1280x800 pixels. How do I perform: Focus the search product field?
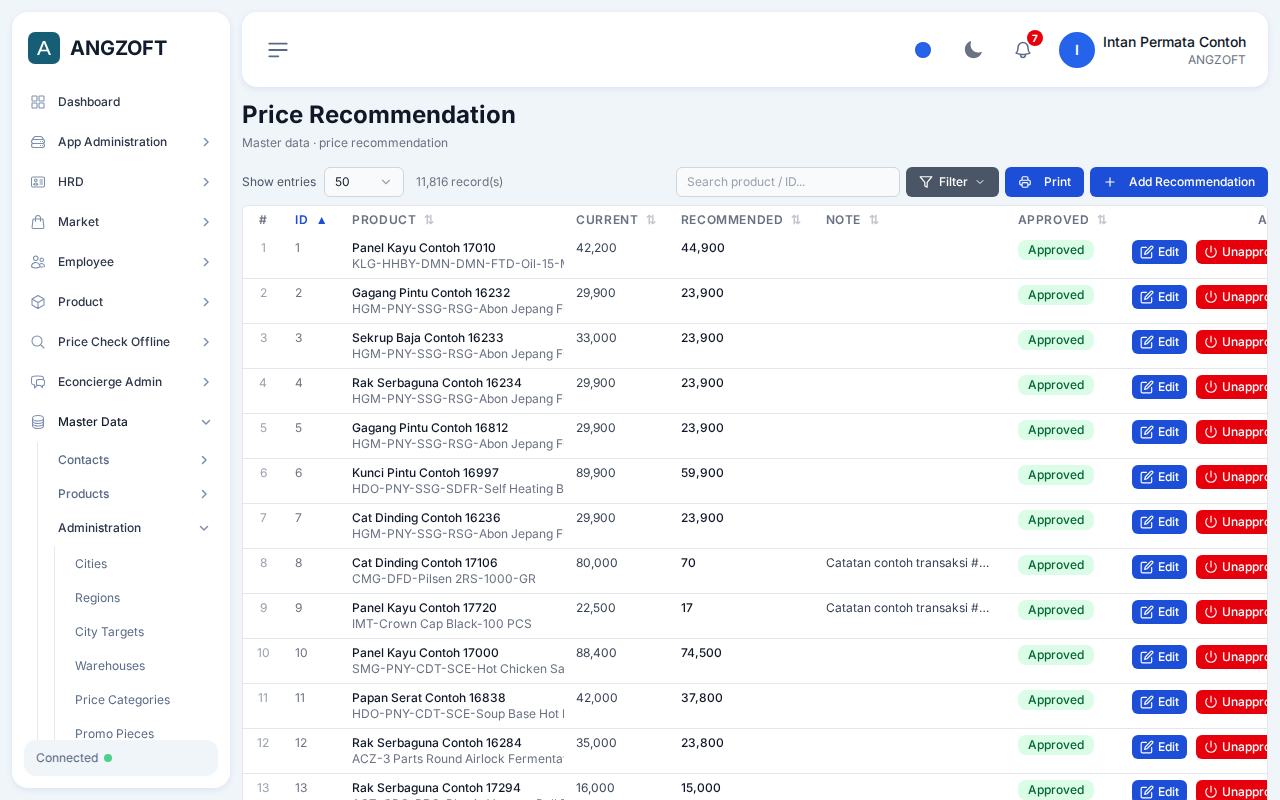[788, 182]
